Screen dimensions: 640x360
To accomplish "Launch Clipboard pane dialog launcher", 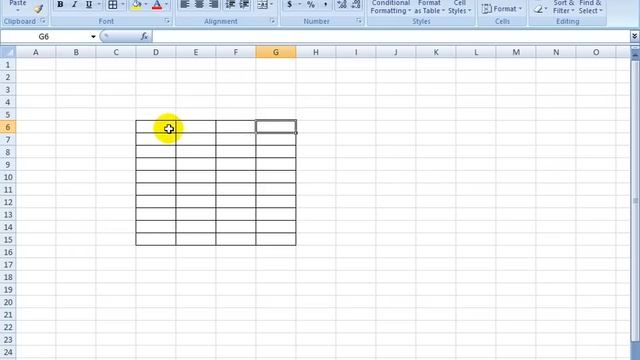I will tap(43, 21).
